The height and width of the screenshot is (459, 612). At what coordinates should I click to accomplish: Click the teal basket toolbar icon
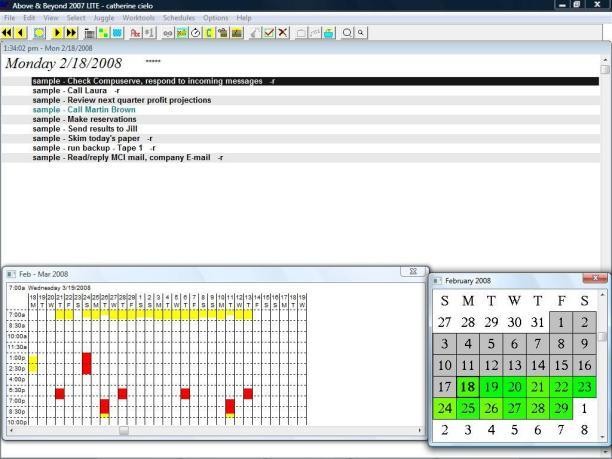(x=329, y=33)
